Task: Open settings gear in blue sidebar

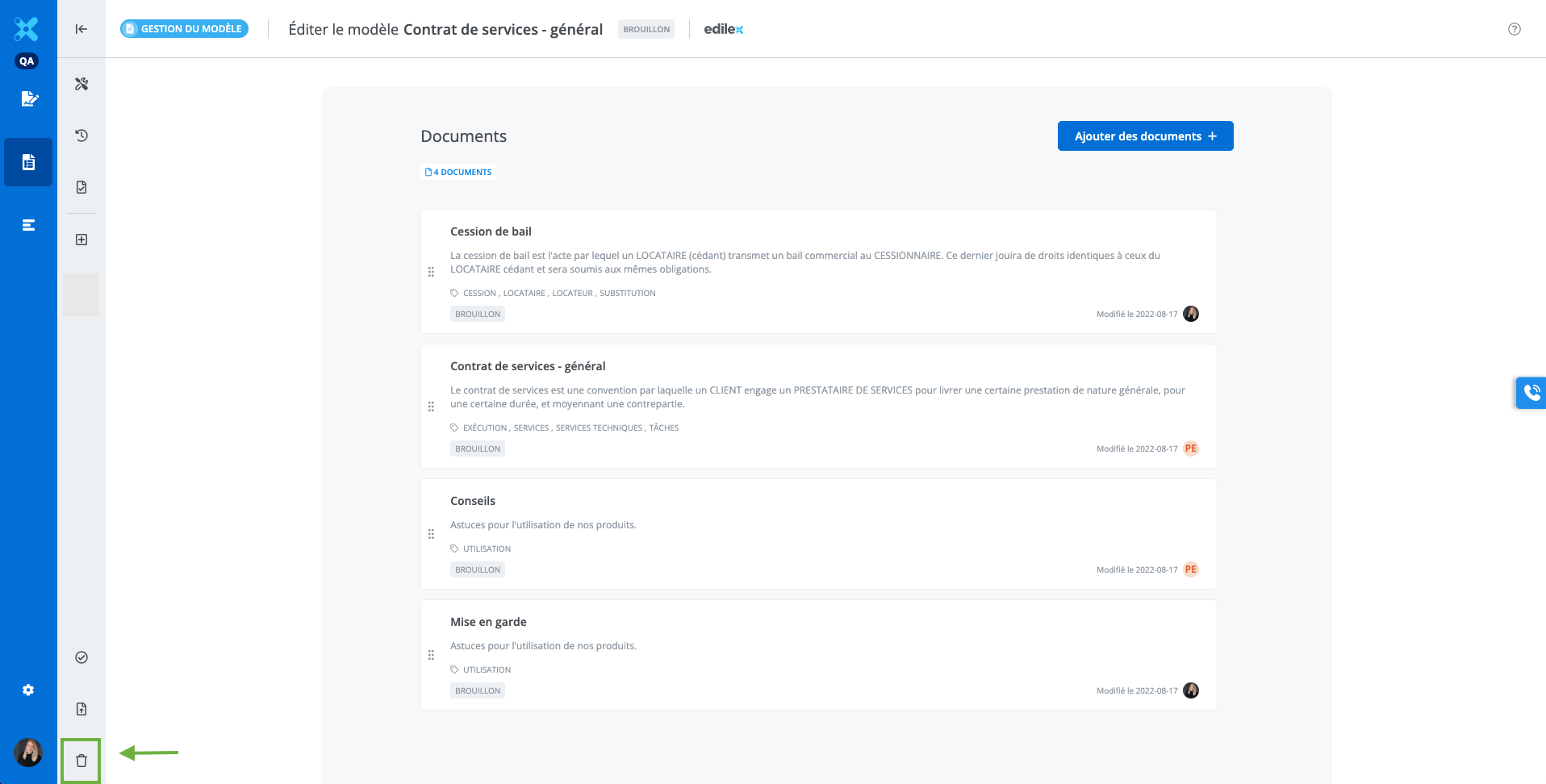Action: click(28, 690)
